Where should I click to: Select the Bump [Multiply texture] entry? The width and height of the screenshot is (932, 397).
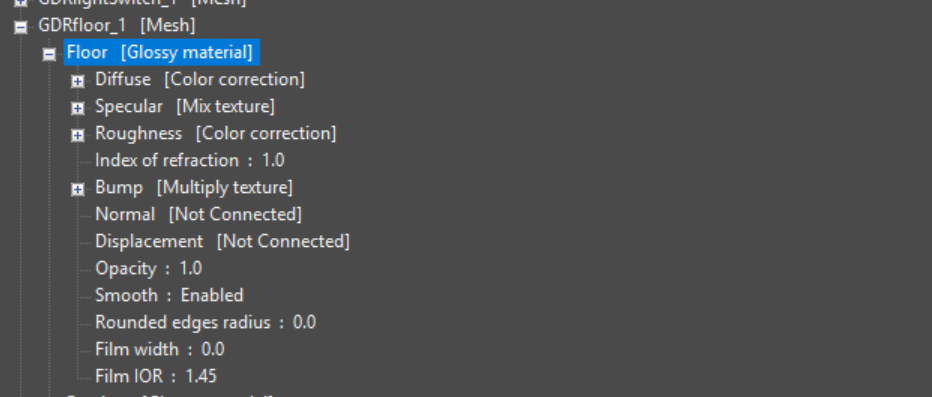(x=194, y=188)
